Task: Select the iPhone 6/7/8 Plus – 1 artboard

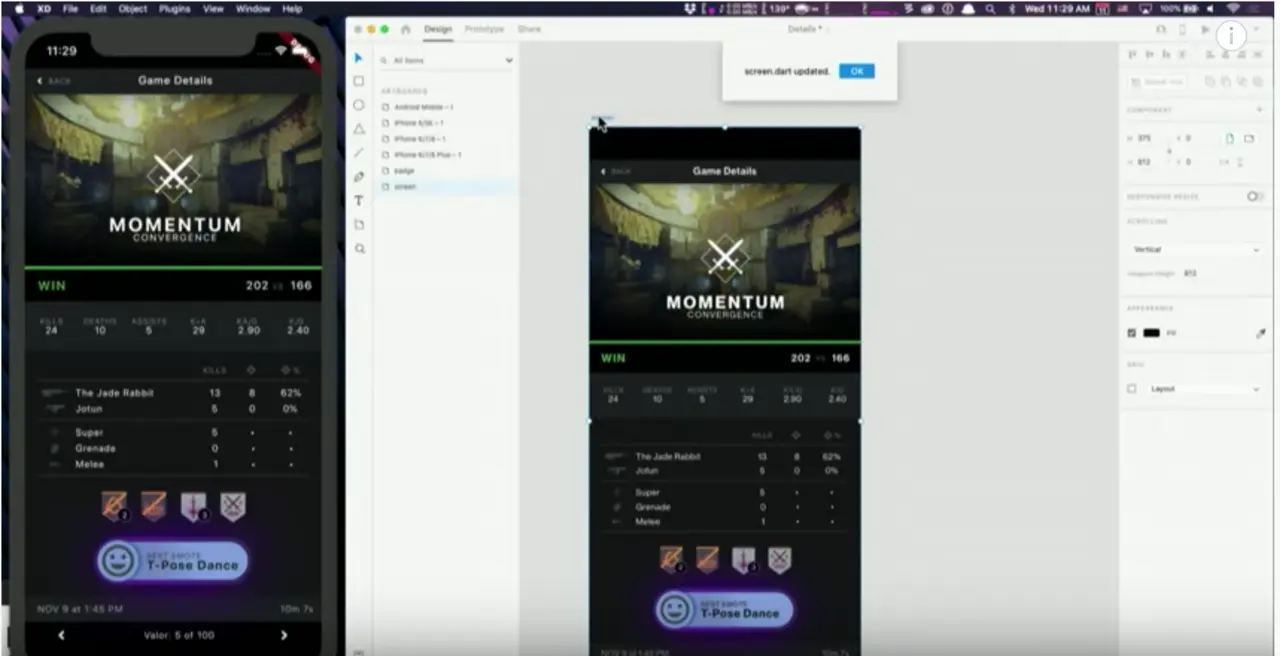Action: point(428,155)
